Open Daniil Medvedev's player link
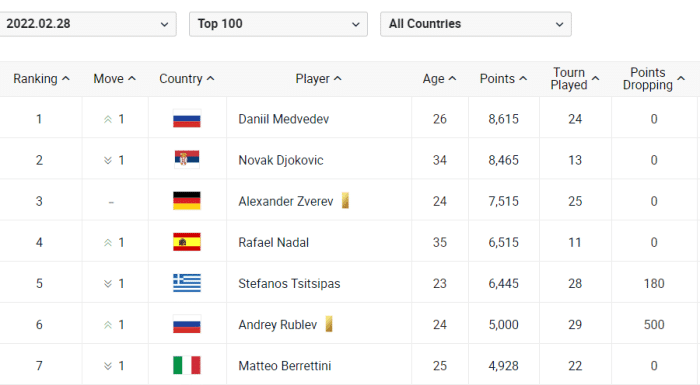The height and width of the screenshot is (385, 700). pyautogui.click(x=283, y=119)
